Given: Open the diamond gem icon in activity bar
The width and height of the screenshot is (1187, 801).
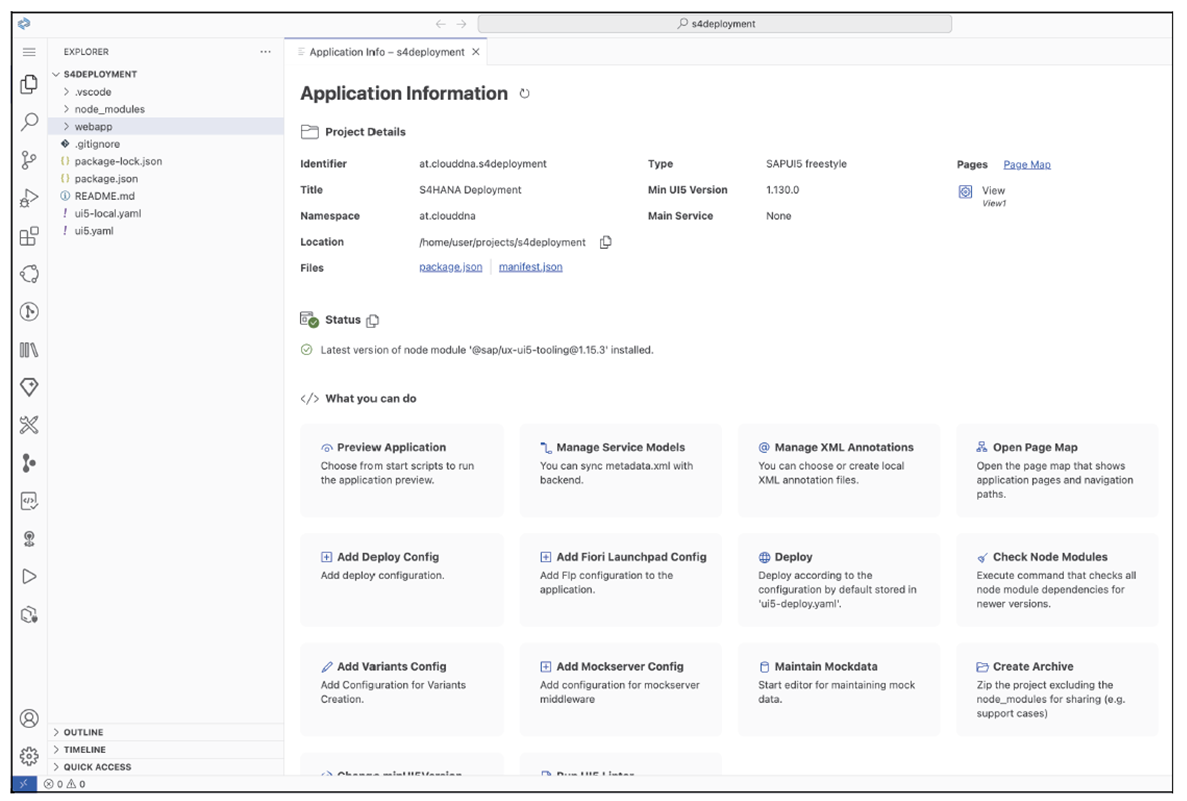Looking at the screenshot, I should 29,388.
